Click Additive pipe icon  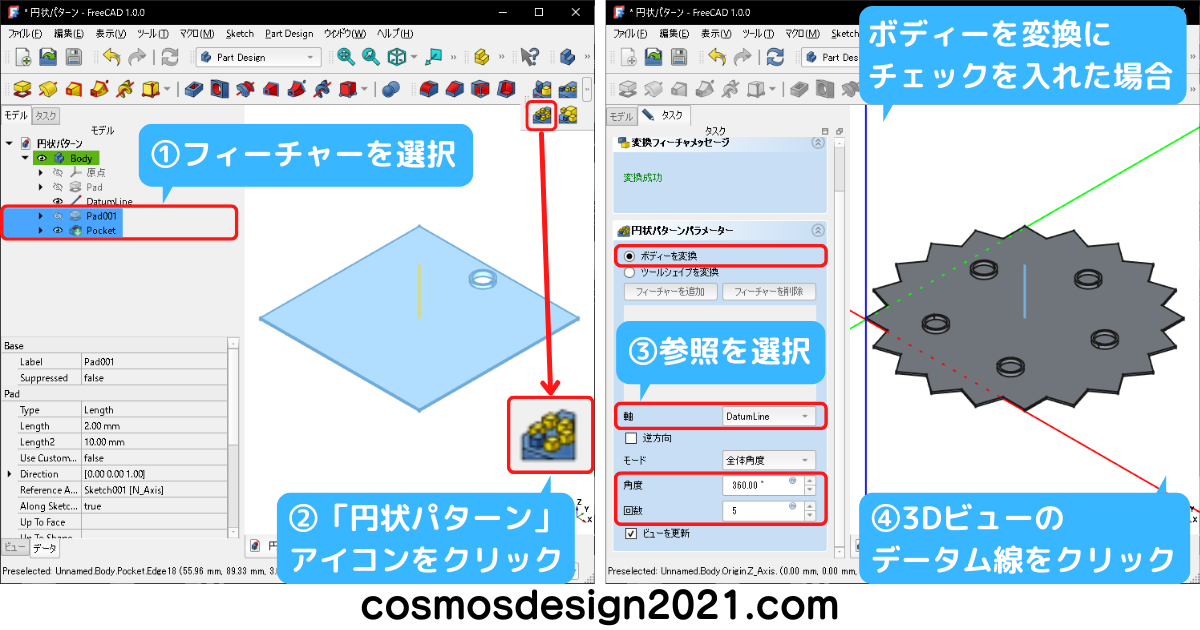point(99,89)
